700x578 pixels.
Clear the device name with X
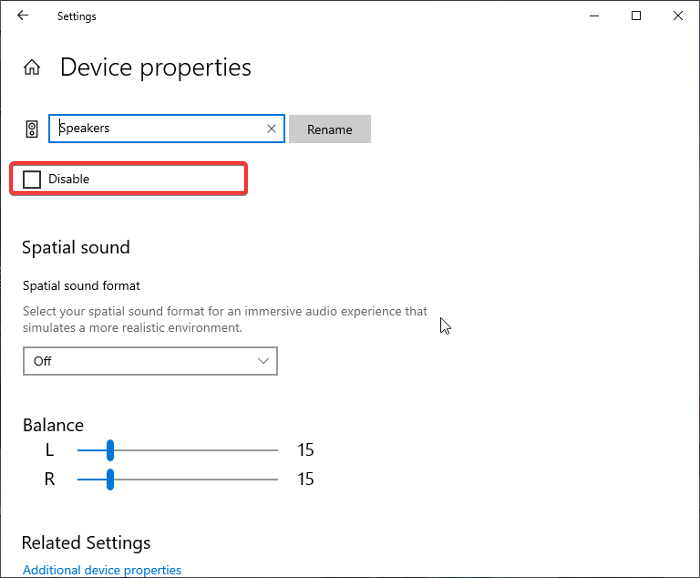click(x=271, y=129)
